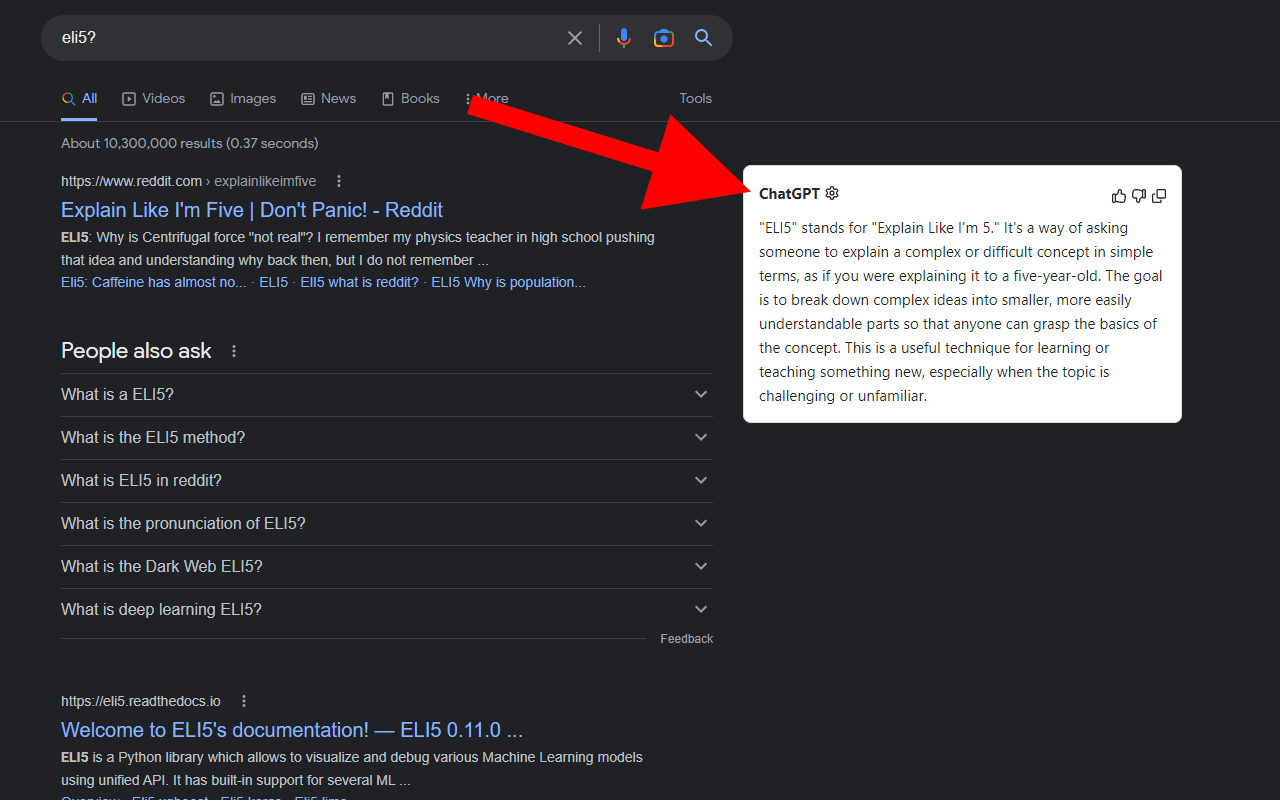
Task: Open the News results tab
Action: (x=329, y=98)
